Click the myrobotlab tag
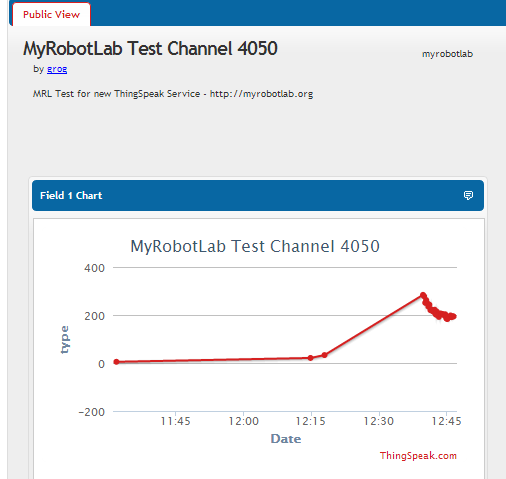This screenshot has height=479, width=506. pyautogui.click(x=447, y=54)
